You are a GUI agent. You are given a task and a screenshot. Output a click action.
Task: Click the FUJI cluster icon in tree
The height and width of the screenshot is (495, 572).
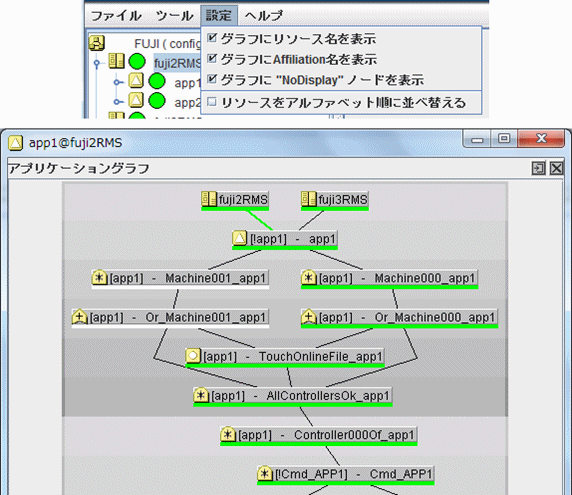(97, 43)
